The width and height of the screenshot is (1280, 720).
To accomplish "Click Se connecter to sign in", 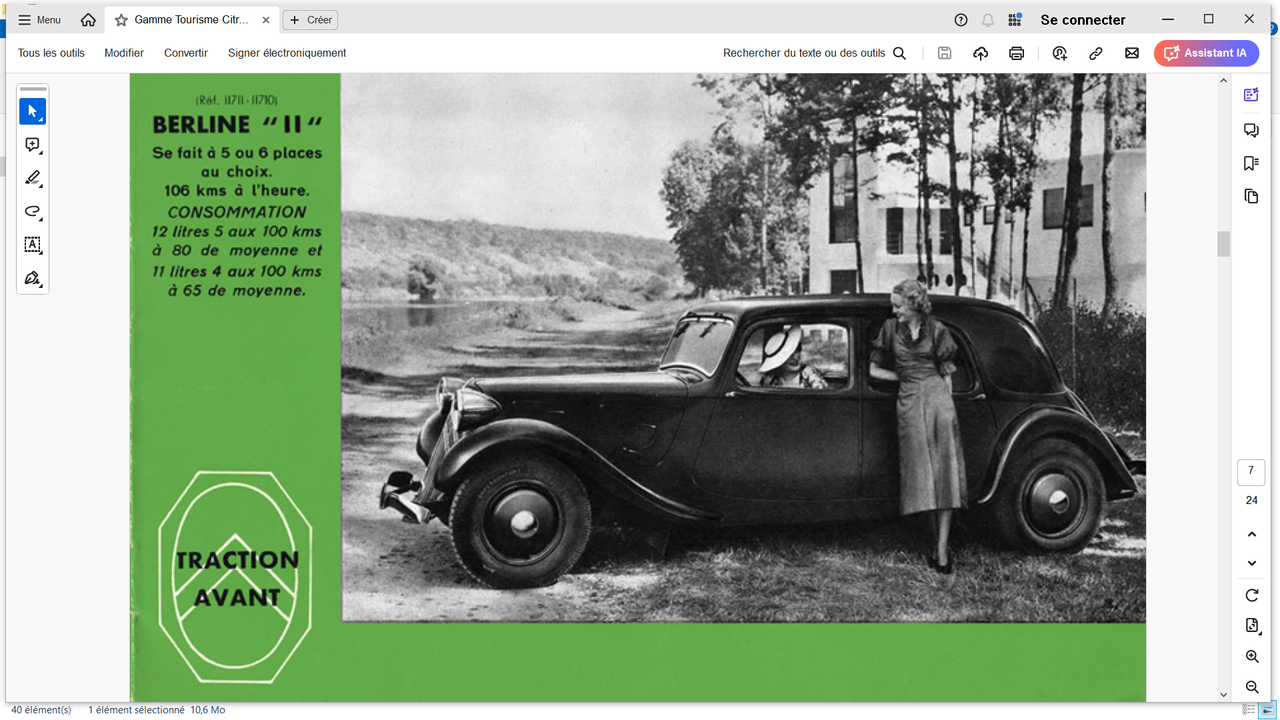I will (x=1083, y=20).
